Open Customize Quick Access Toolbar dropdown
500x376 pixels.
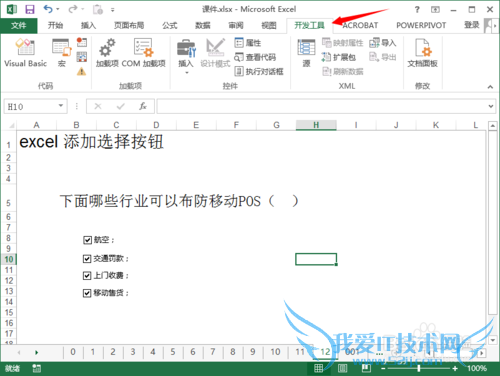[113, 10]
